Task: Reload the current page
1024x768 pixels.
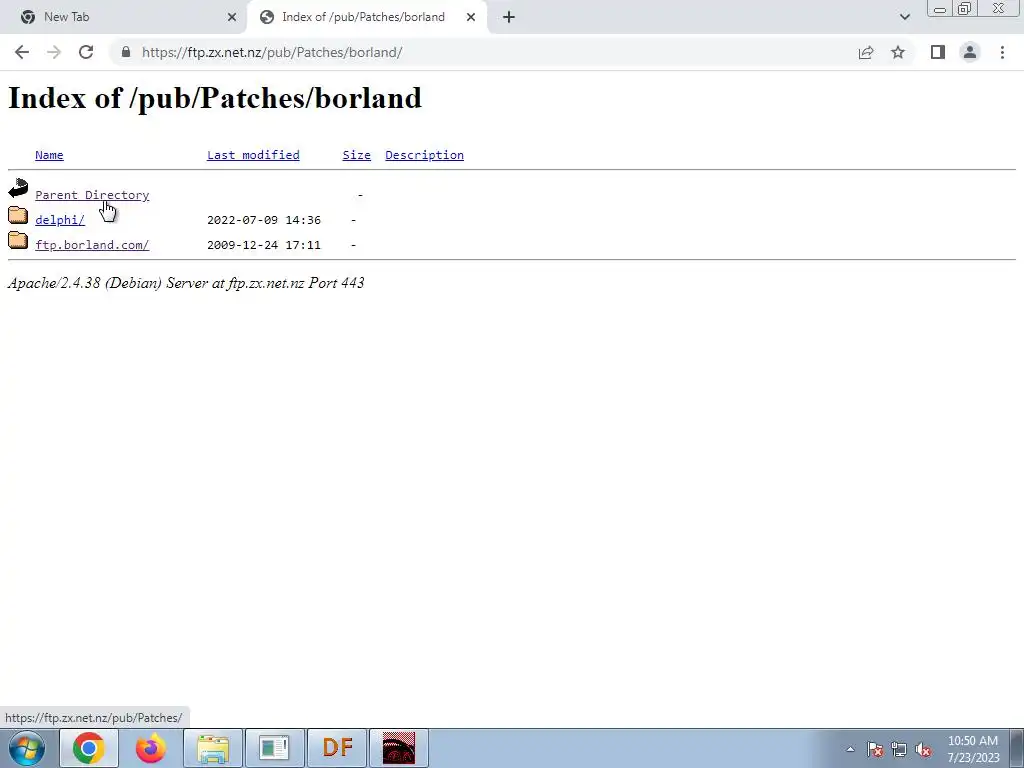Action: coord(86,52)
